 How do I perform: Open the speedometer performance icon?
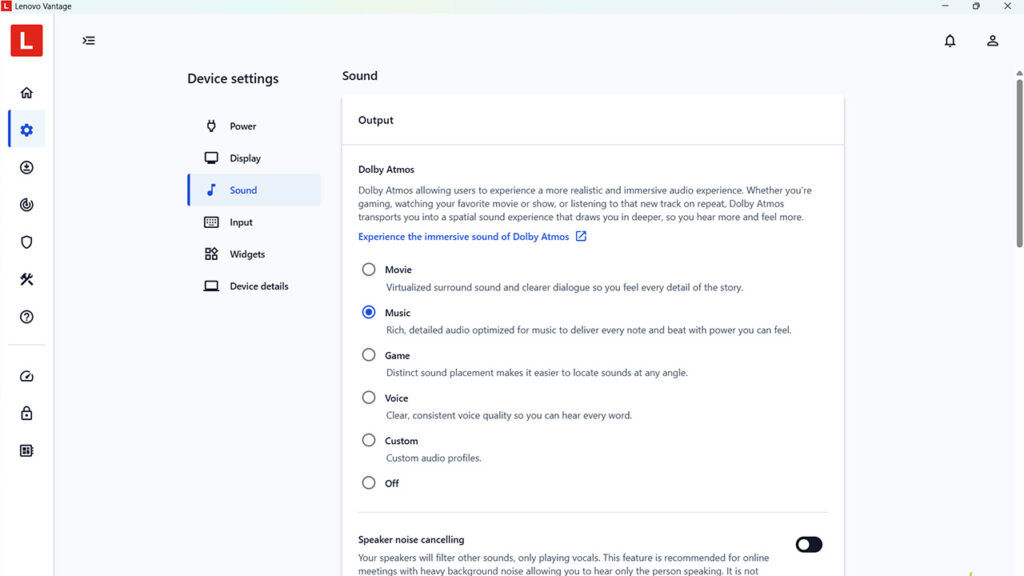pos(27,376)
